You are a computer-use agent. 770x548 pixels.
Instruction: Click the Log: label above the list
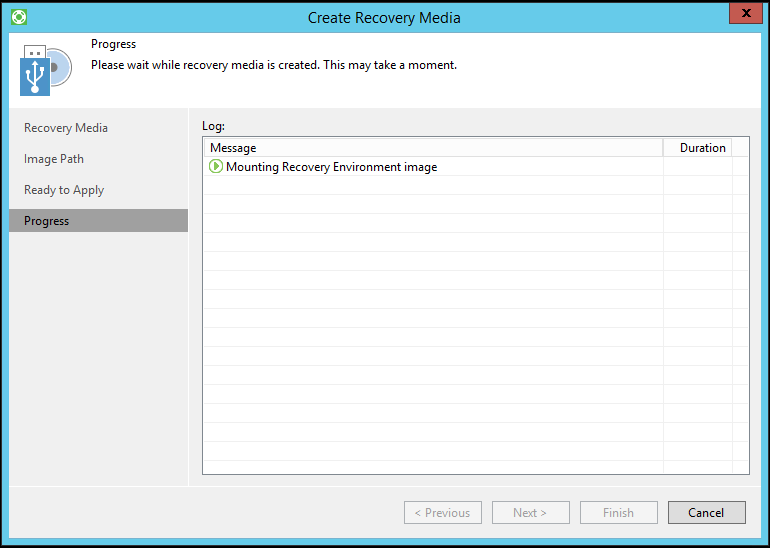coord(213,126)
